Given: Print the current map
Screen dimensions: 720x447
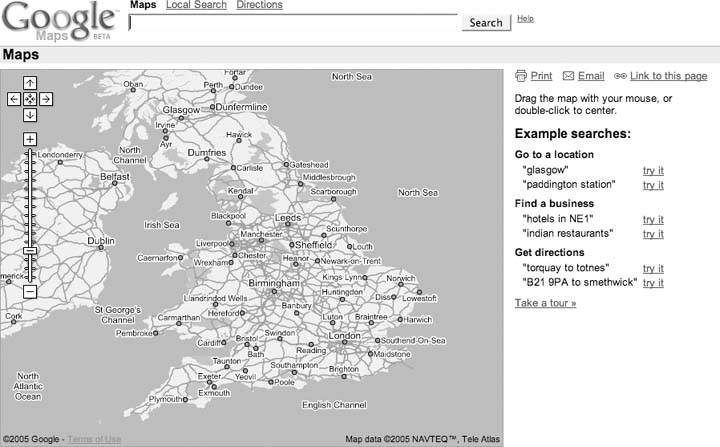Looking at the screenshot, I should 534,76.
